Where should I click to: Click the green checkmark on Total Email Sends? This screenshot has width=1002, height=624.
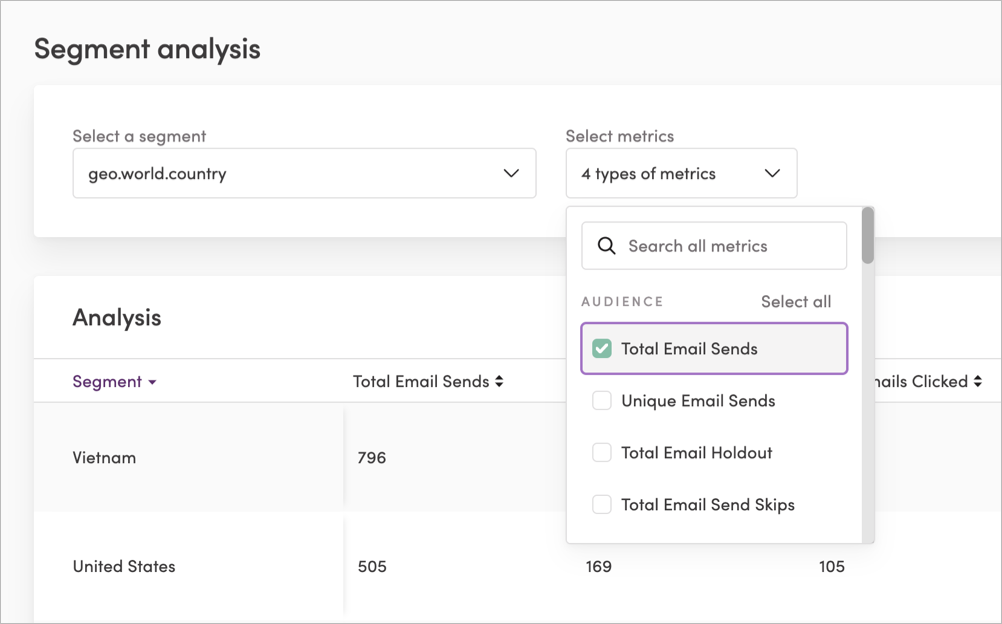pos(601,348)
